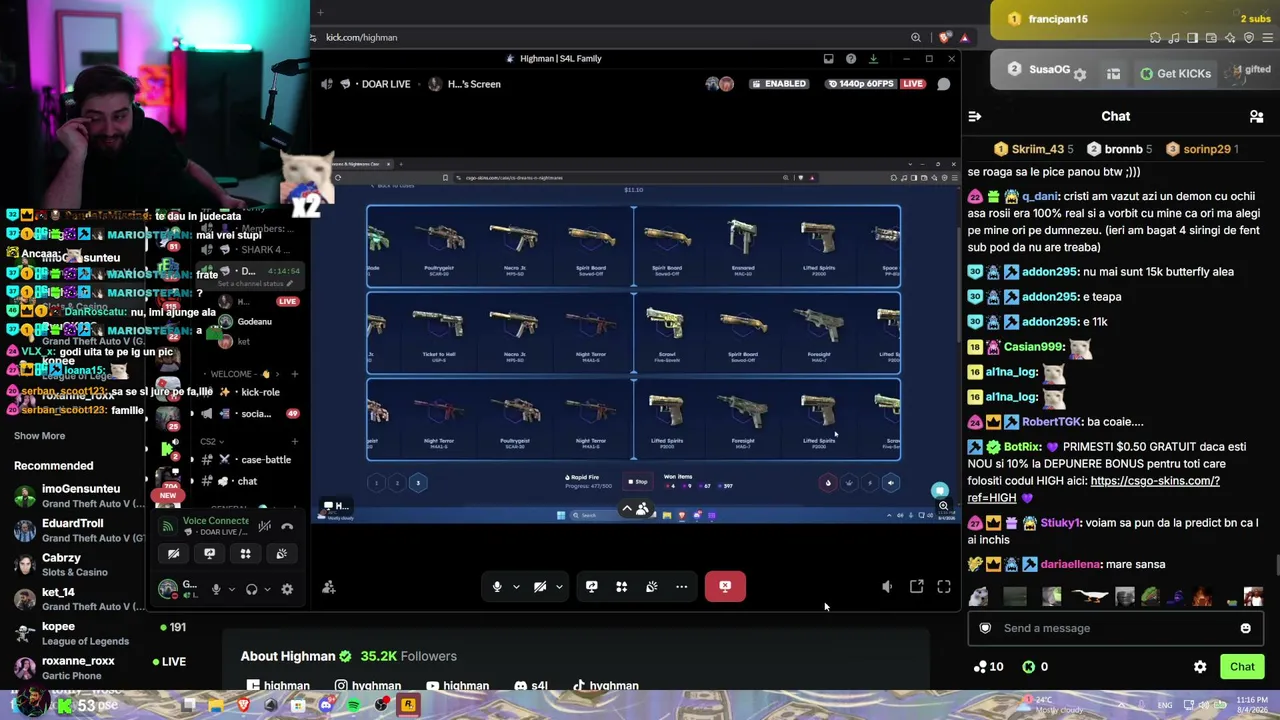
Task: Share screen from Discord voice panel
Action: [209, 553]
